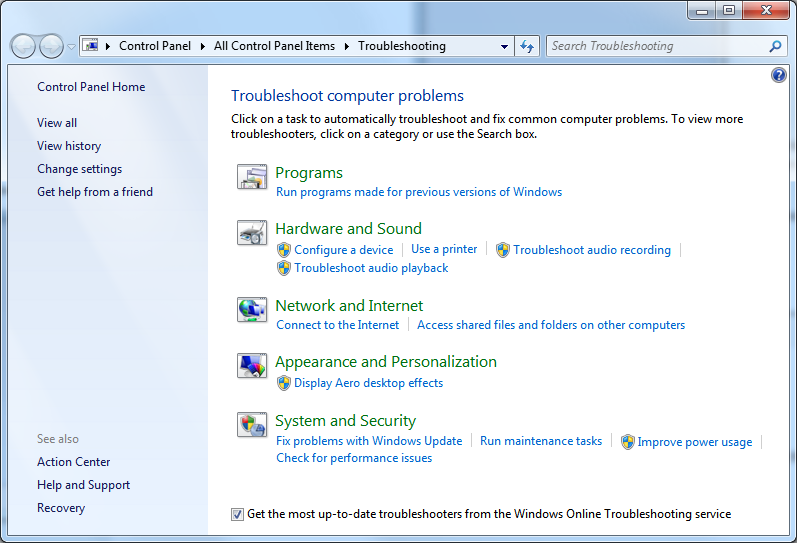Open Appearance and Personalization category icon
This screenshot has width=797, height=543.
pos(252,366)
